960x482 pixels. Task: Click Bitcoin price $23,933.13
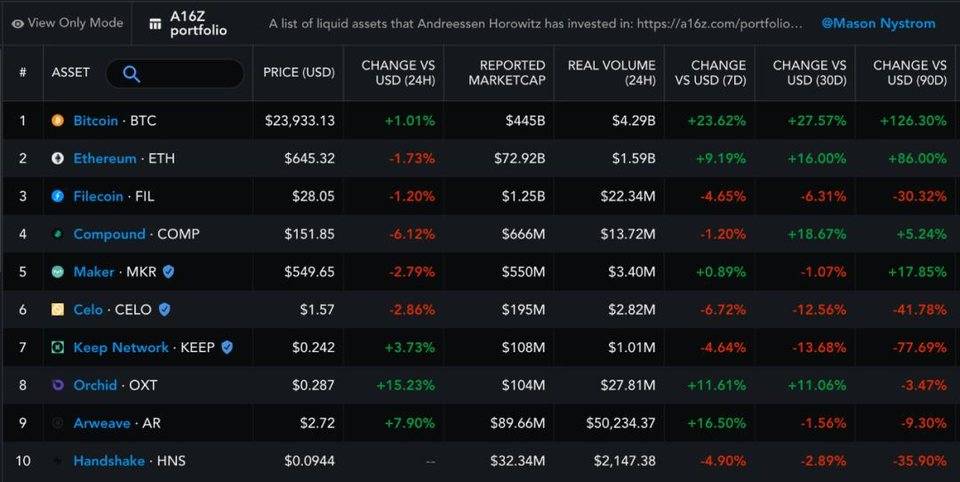point(300,121)
